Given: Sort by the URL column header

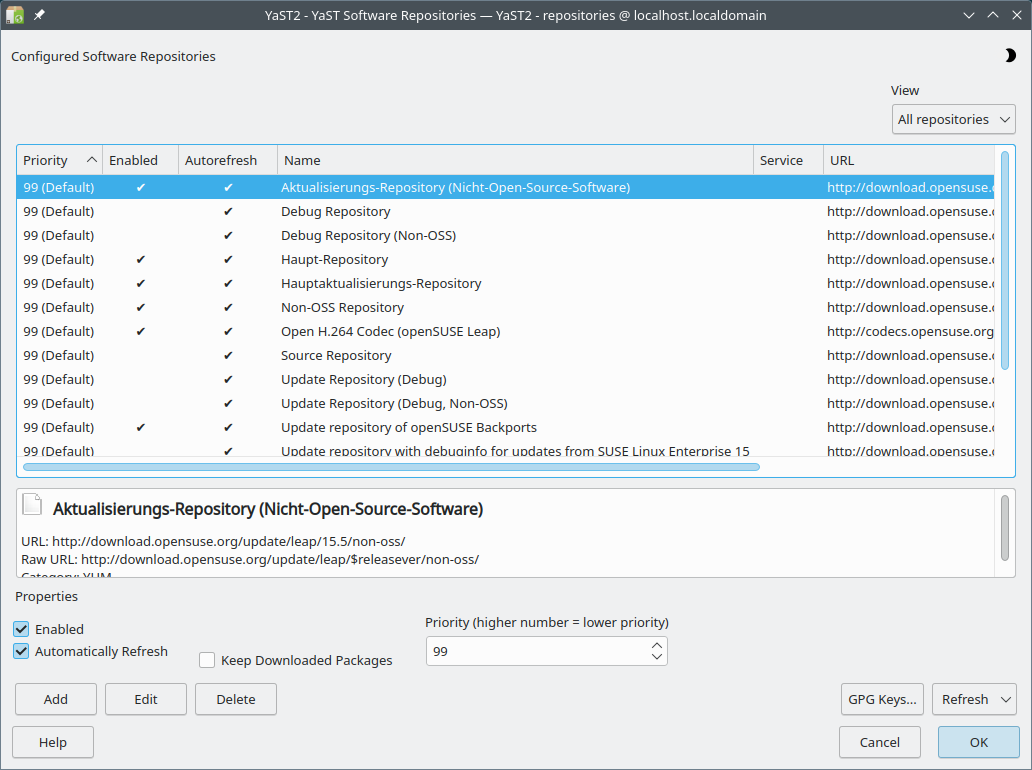Looking at the screenshot, I should (909, 161).
